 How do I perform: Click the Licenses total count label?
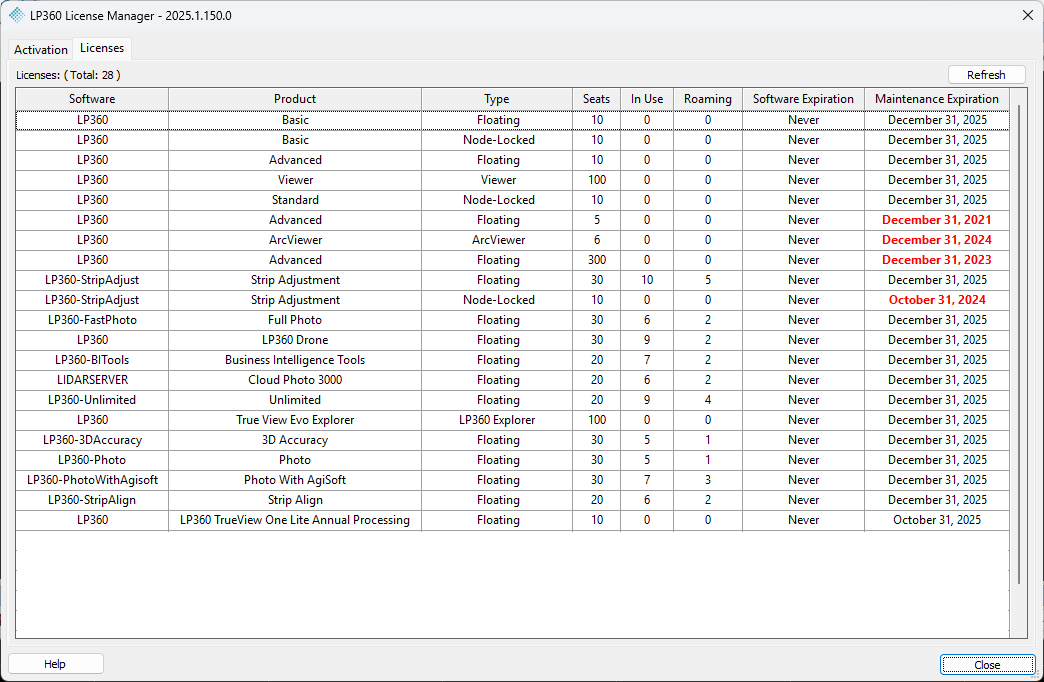(69, 75)
